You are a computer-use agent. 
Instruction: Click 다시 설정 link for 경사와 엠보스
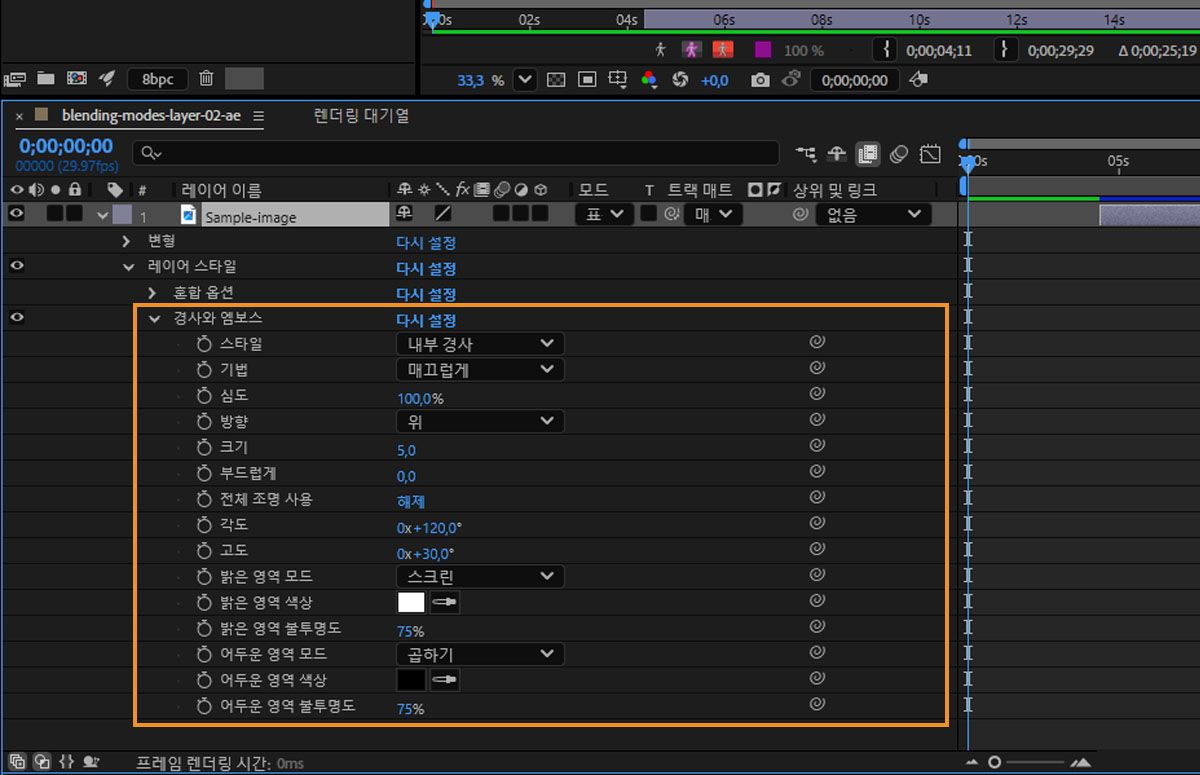click(426, 320)
